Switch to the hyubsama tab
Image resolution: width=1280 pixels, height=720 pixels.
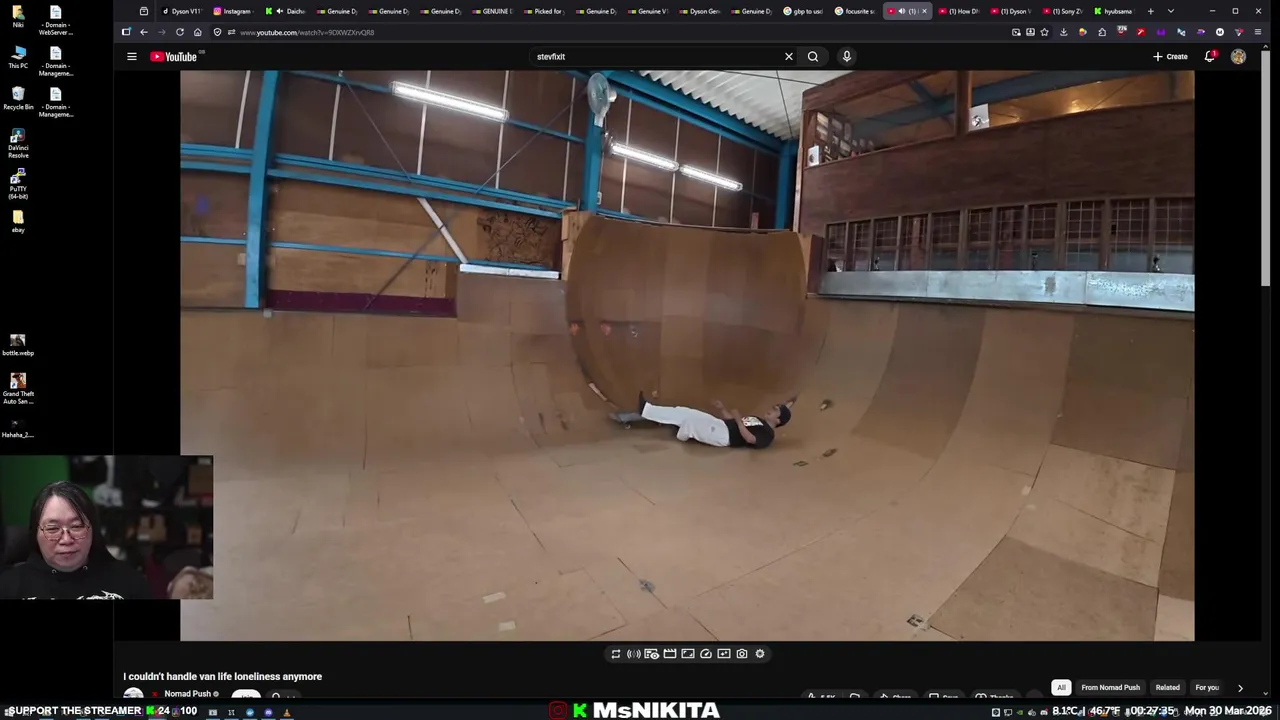1113,11
